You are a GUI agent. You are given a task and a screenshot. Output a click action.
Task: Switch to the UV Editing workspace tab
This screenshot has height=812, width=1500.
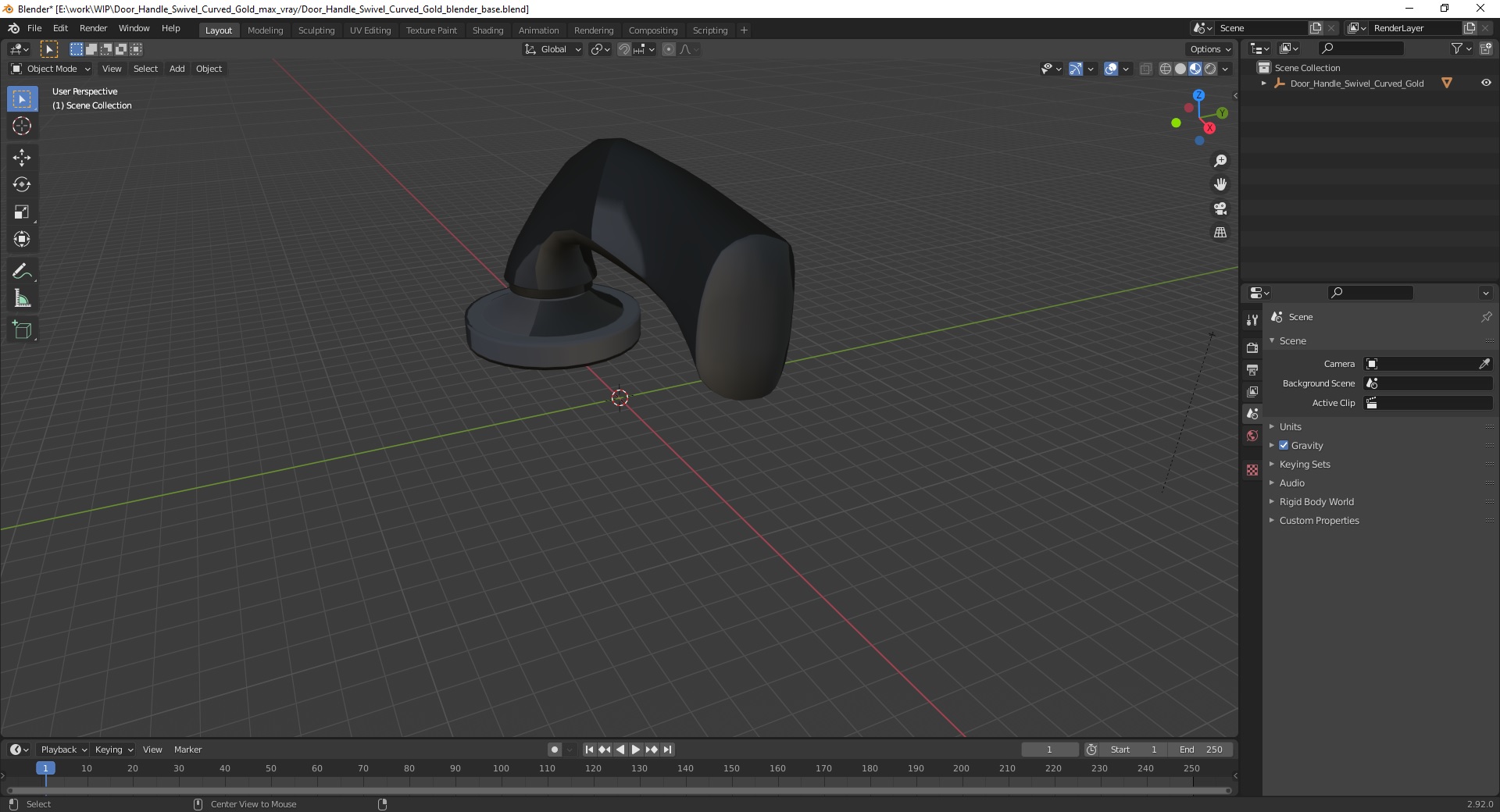[370, 30]
